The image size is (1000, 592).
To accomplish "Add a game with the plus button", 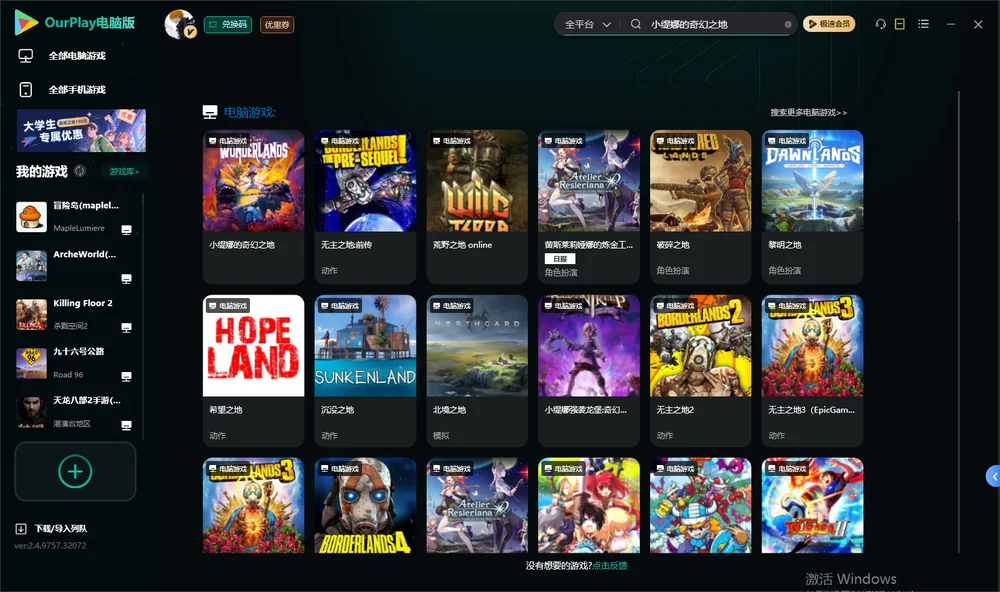I will (x=75, y=471).
